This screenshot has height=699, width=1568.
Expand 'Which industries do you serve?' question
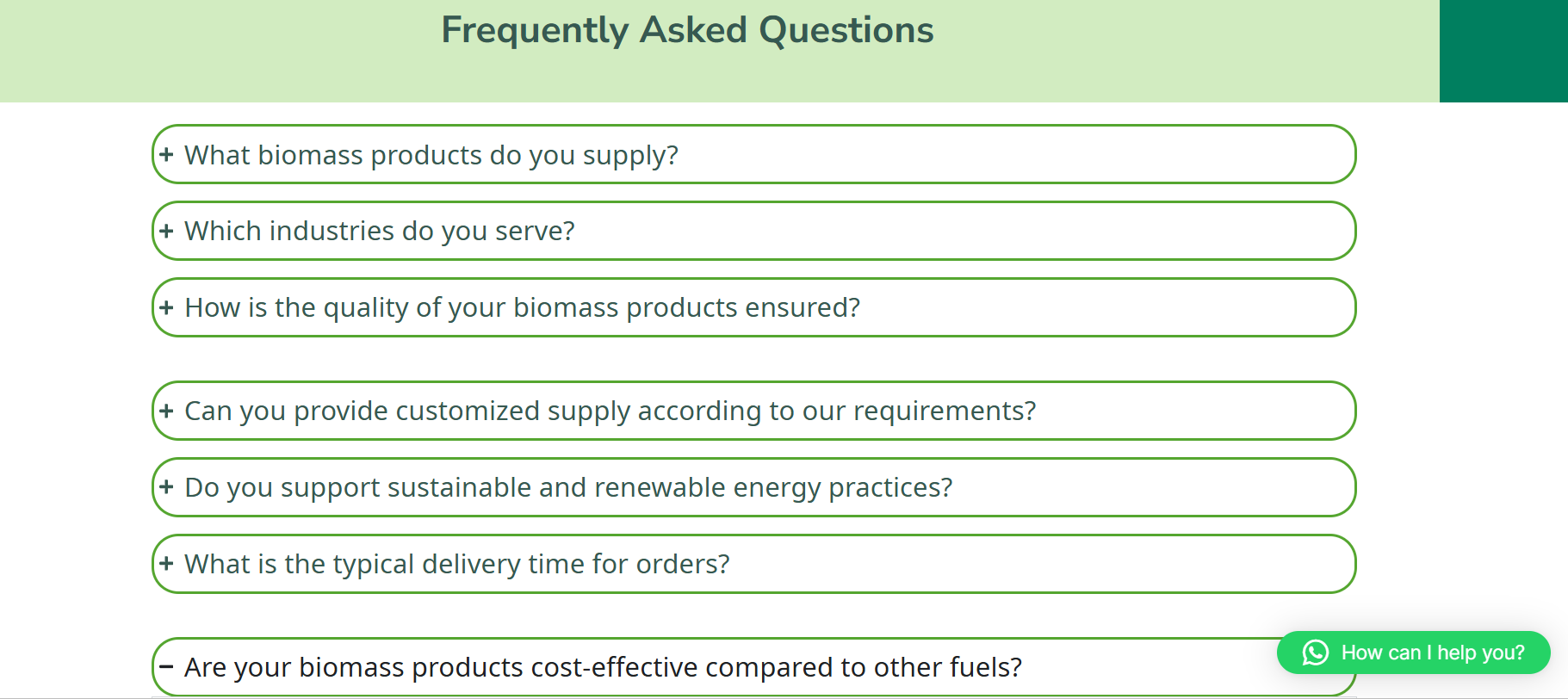(x=380, y=231)
